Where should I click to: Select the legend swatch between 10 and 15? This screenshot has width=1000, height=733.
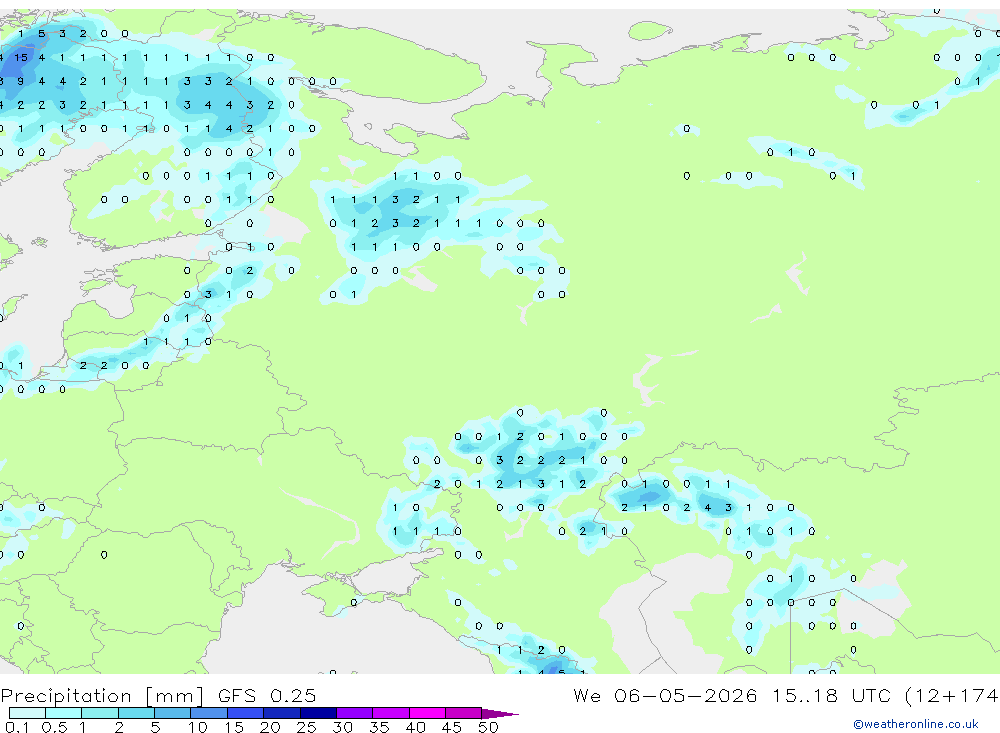[x=209, y=713]
